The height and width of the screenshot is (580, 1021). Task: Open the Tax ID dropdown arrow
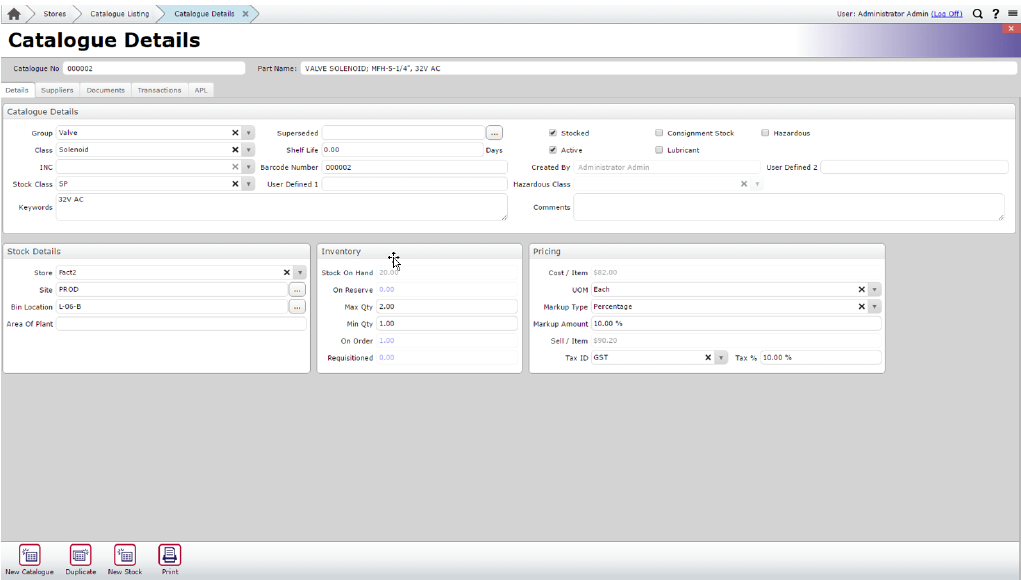pyautogui.click(x=721, y=357)
